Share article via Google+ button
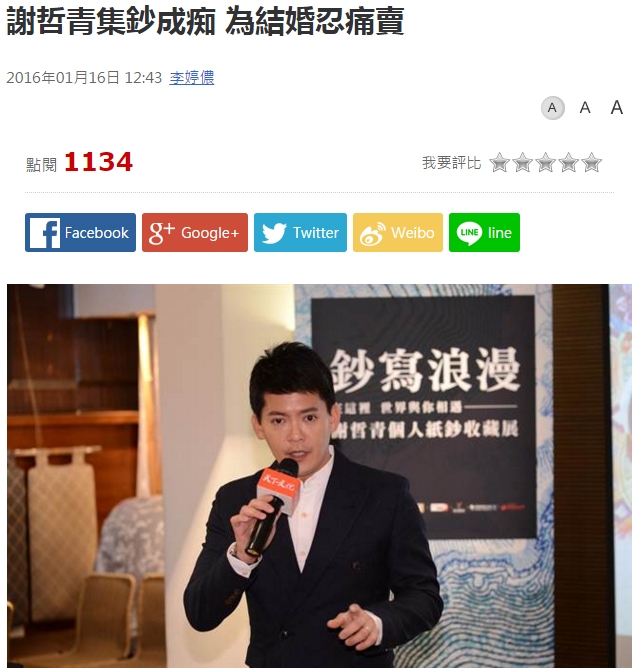This screenshot has width=640, height=668. pos(195,233)
